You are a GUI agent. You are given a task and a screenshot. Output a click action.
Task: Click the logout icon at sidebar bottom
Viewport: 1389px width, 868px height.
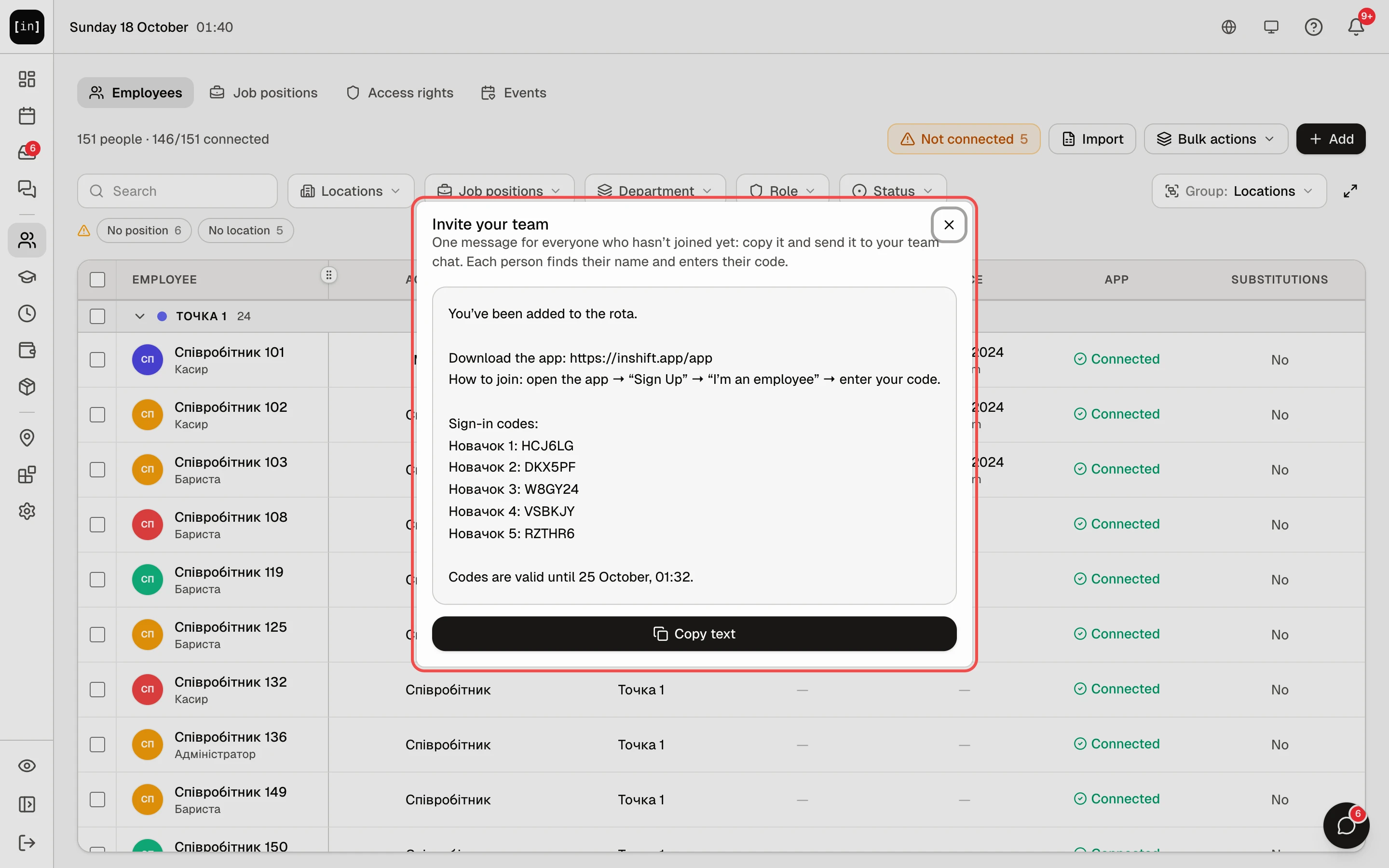pos(27,843)
